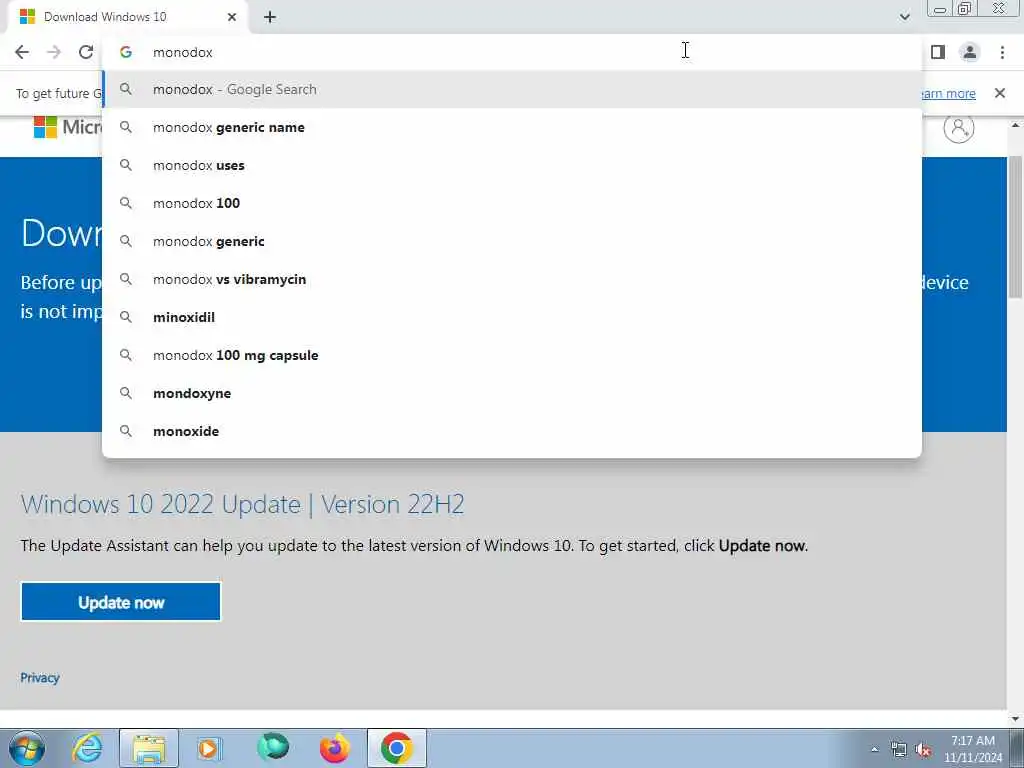Select the 'monoxide' suggestion
Screen dimensions: 1024x768
point(512,431)
